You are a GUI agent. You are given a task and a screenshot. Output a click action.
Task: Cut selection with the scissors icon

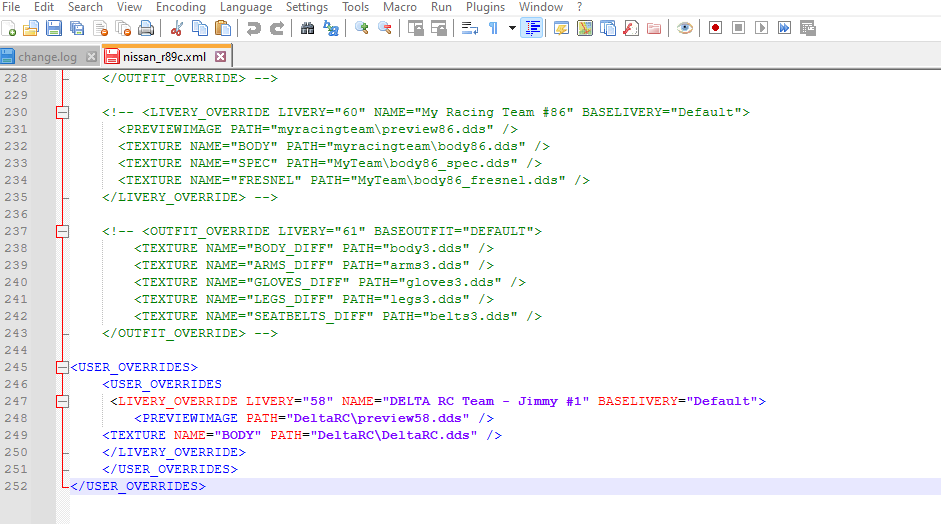[176, 28]
